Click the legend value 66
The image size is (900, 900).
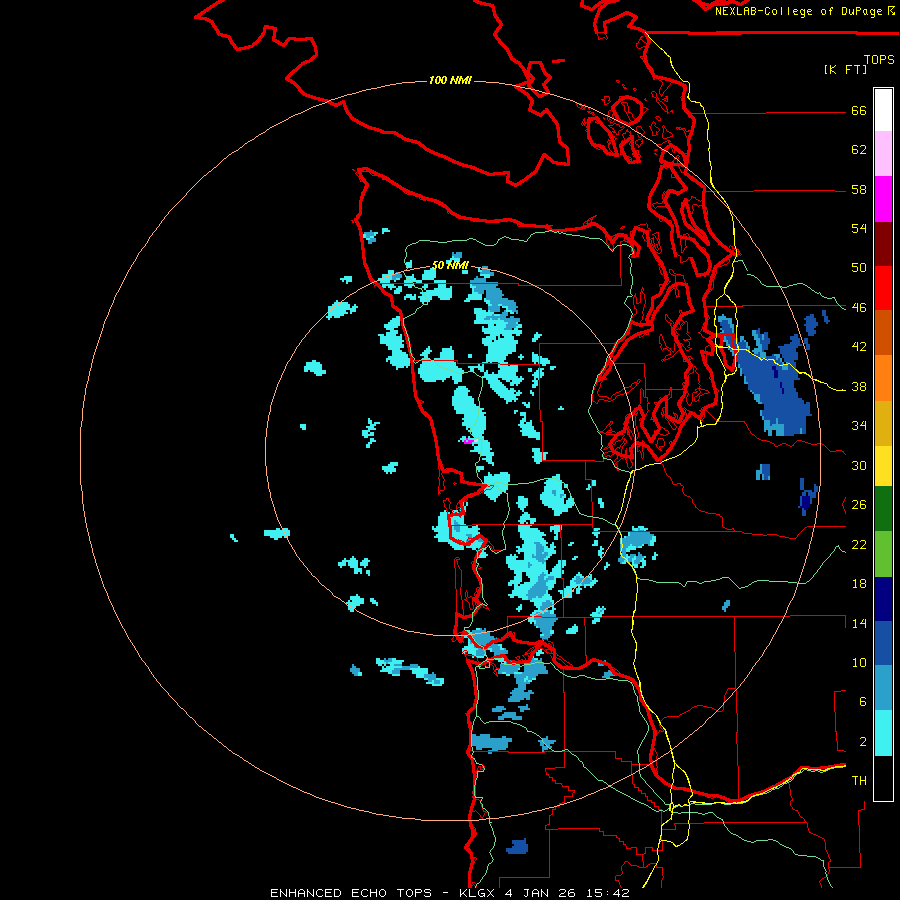coord(859,111)
